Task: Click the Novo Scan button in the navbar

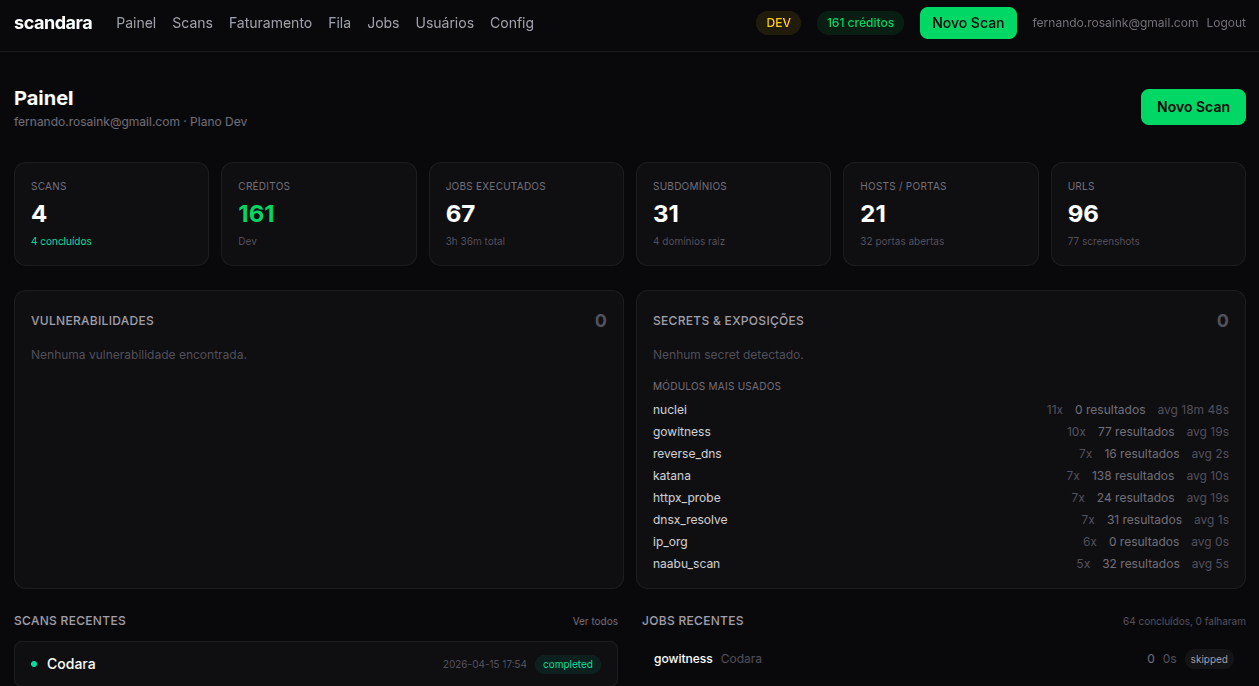Action: [x=968, y=22]
